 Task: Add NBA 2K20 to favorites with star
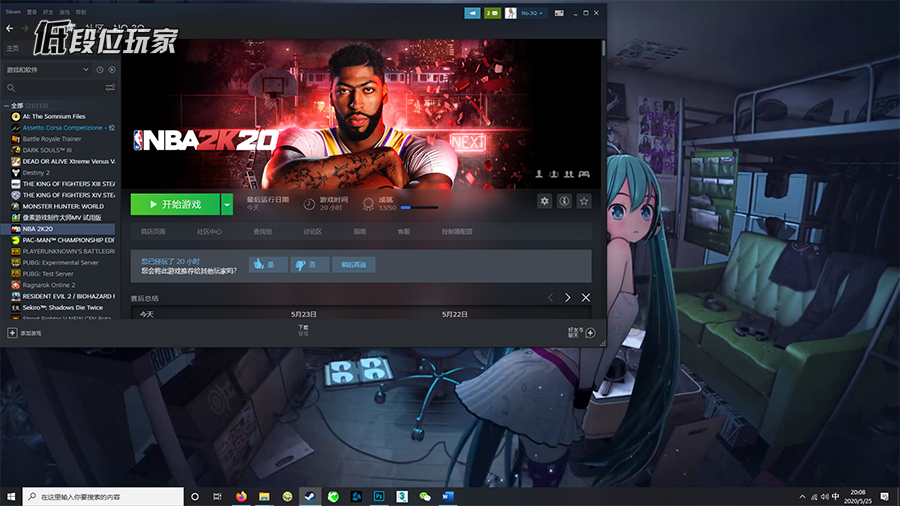[584, 201]
